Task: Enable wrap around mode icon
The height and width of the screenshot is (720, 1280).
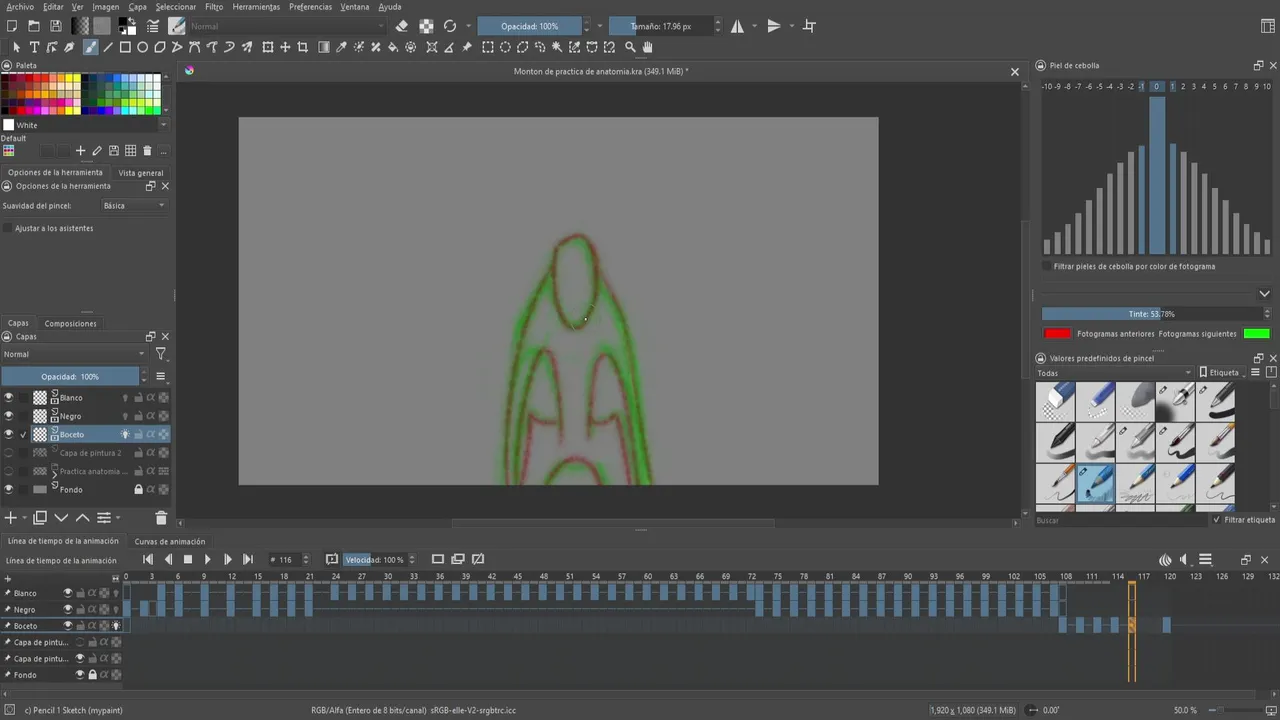Action: click(809, 26)
